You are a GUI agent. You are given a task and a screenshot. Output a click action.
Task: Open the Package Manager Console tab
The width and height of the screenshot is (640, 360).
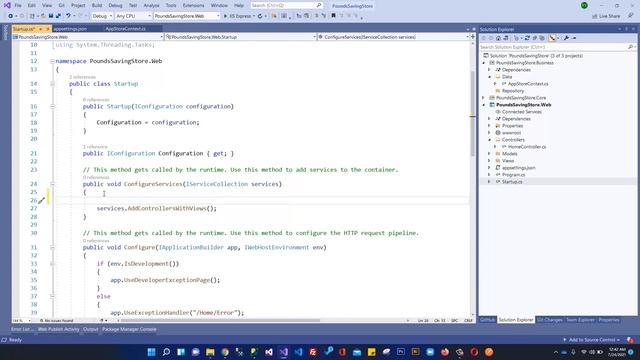point(129,329)
